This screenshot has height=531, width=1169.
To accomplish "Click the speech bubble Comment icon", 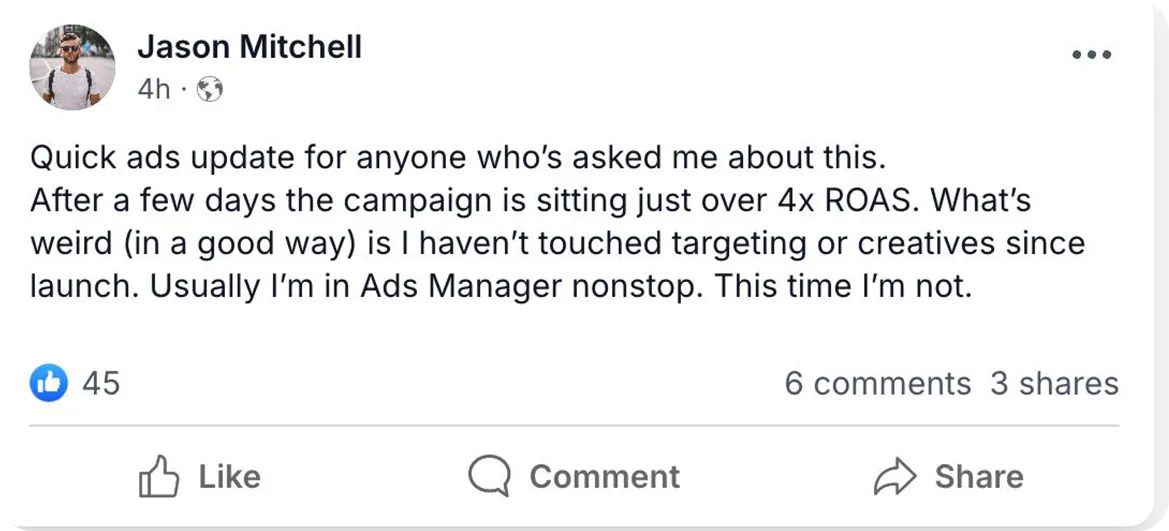I will [489, 477].
